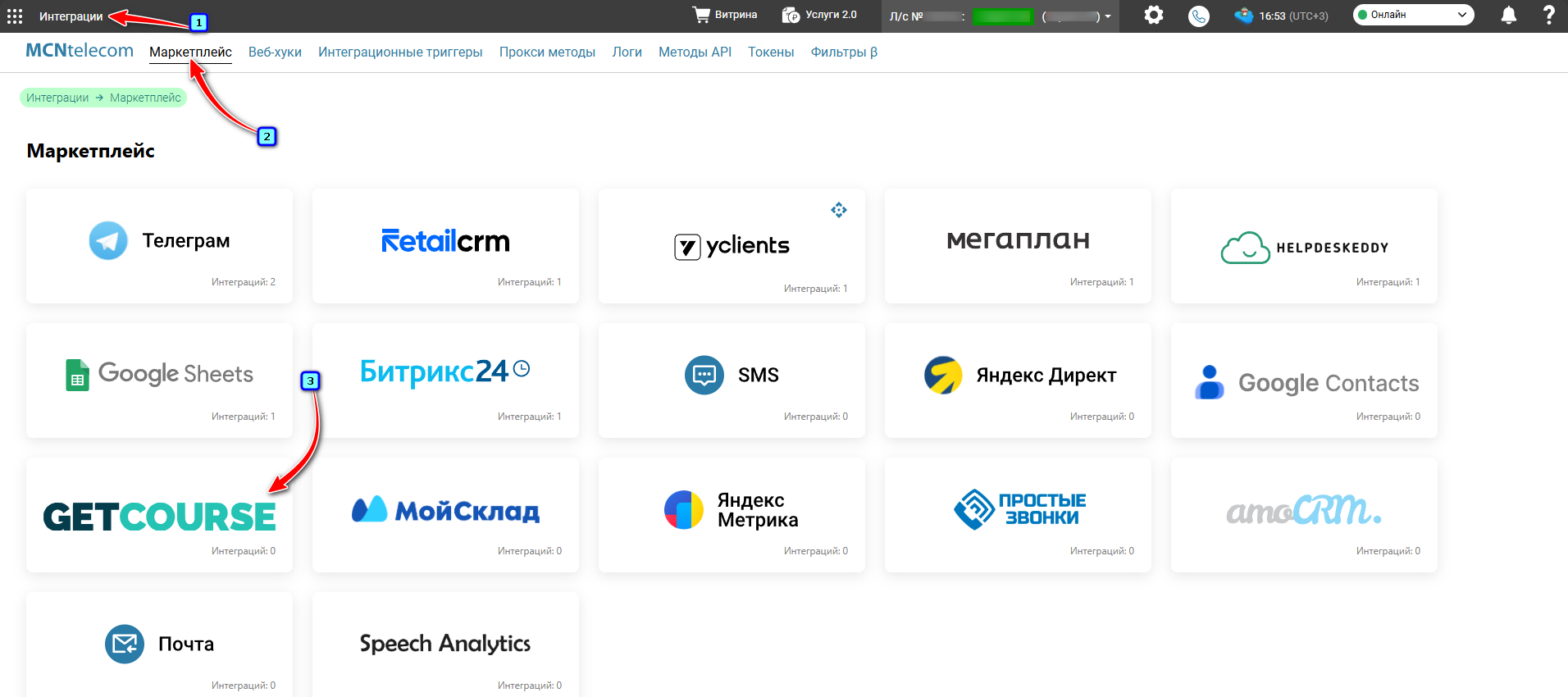The width and height of the screenshot is (1568, 697).
Task: Click the clock icon beside Битрикс24
Action: click(522, 369)
